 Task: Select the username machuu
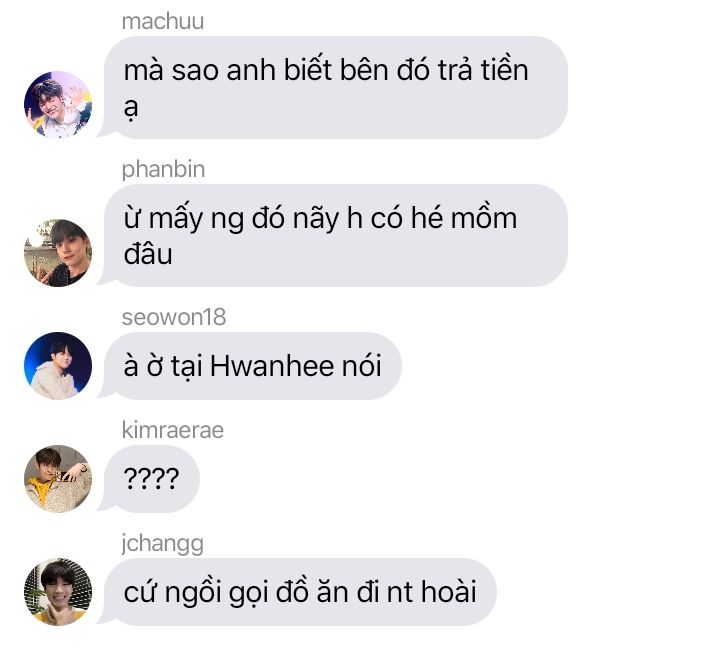pyautogui.click(x=163, y=22)
